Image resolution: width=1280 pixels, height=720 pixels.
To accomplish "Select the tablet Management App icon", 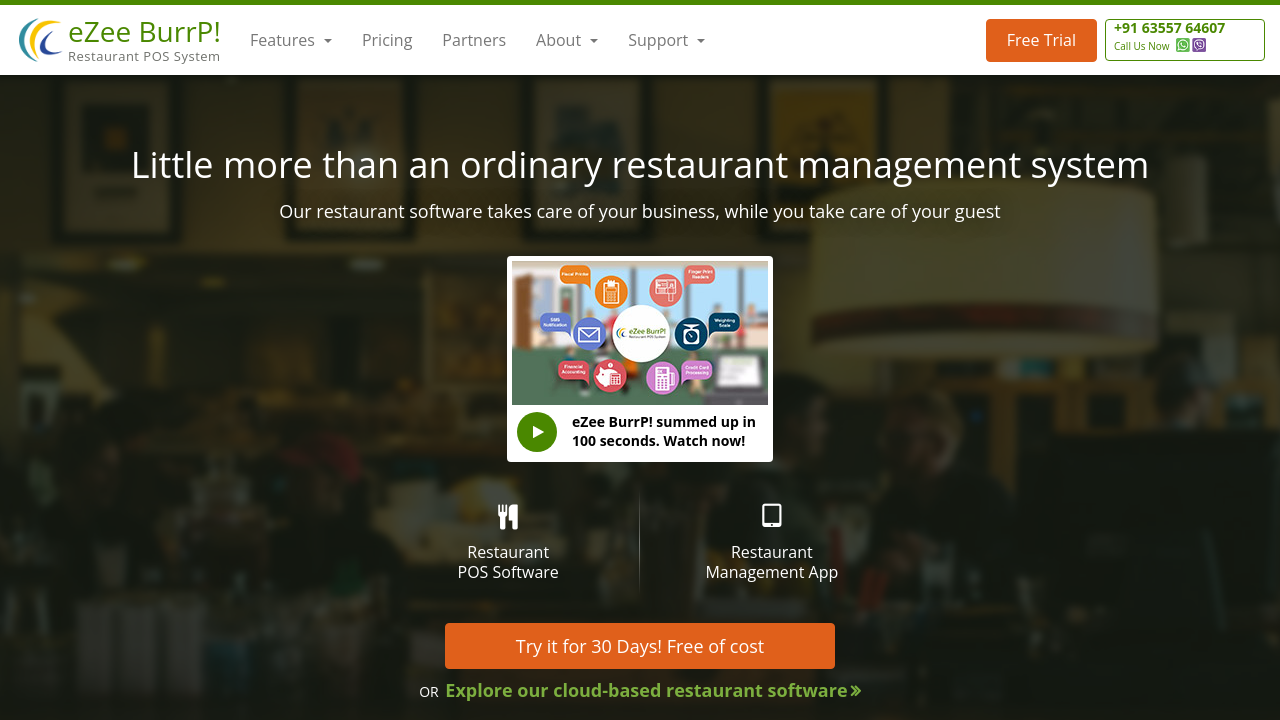I will (x=772, y=515).
